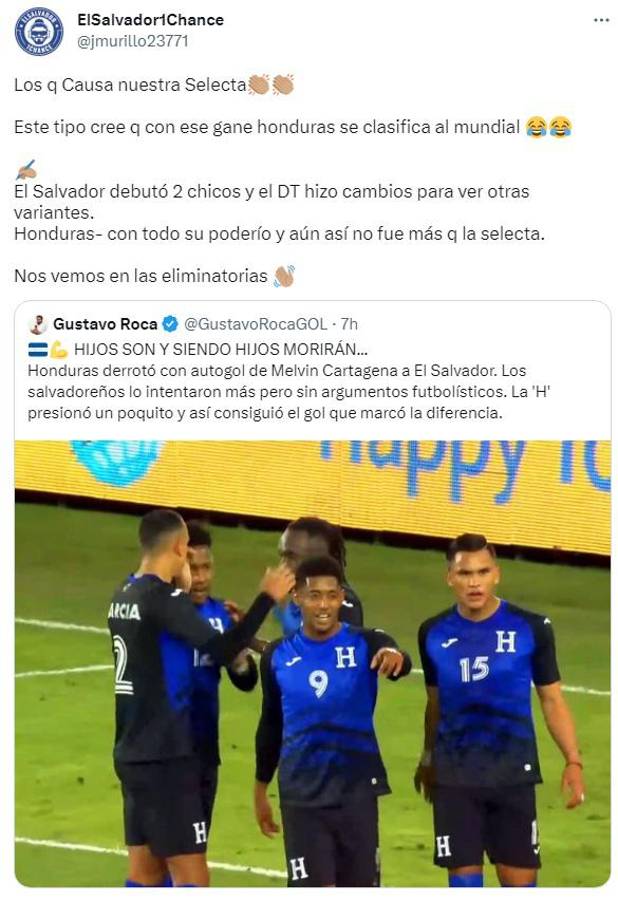This screenshot has width=618, height=900.
Task: Click the clapping emoji after eliminatorias
Action: [x=284, y=276]
